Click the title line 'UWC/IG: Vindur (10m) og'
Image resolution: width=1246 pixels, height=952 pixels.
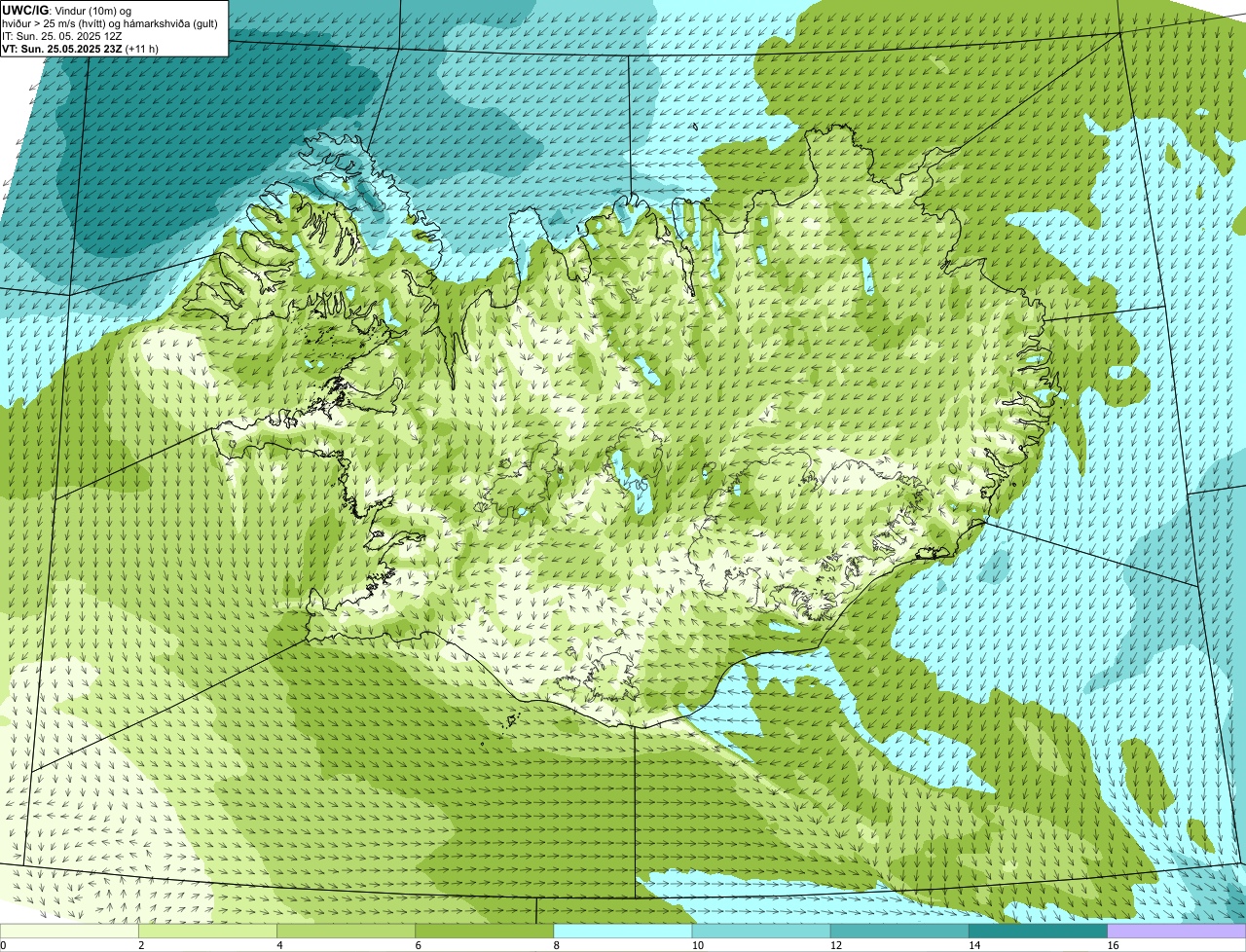tap(64, 10)
